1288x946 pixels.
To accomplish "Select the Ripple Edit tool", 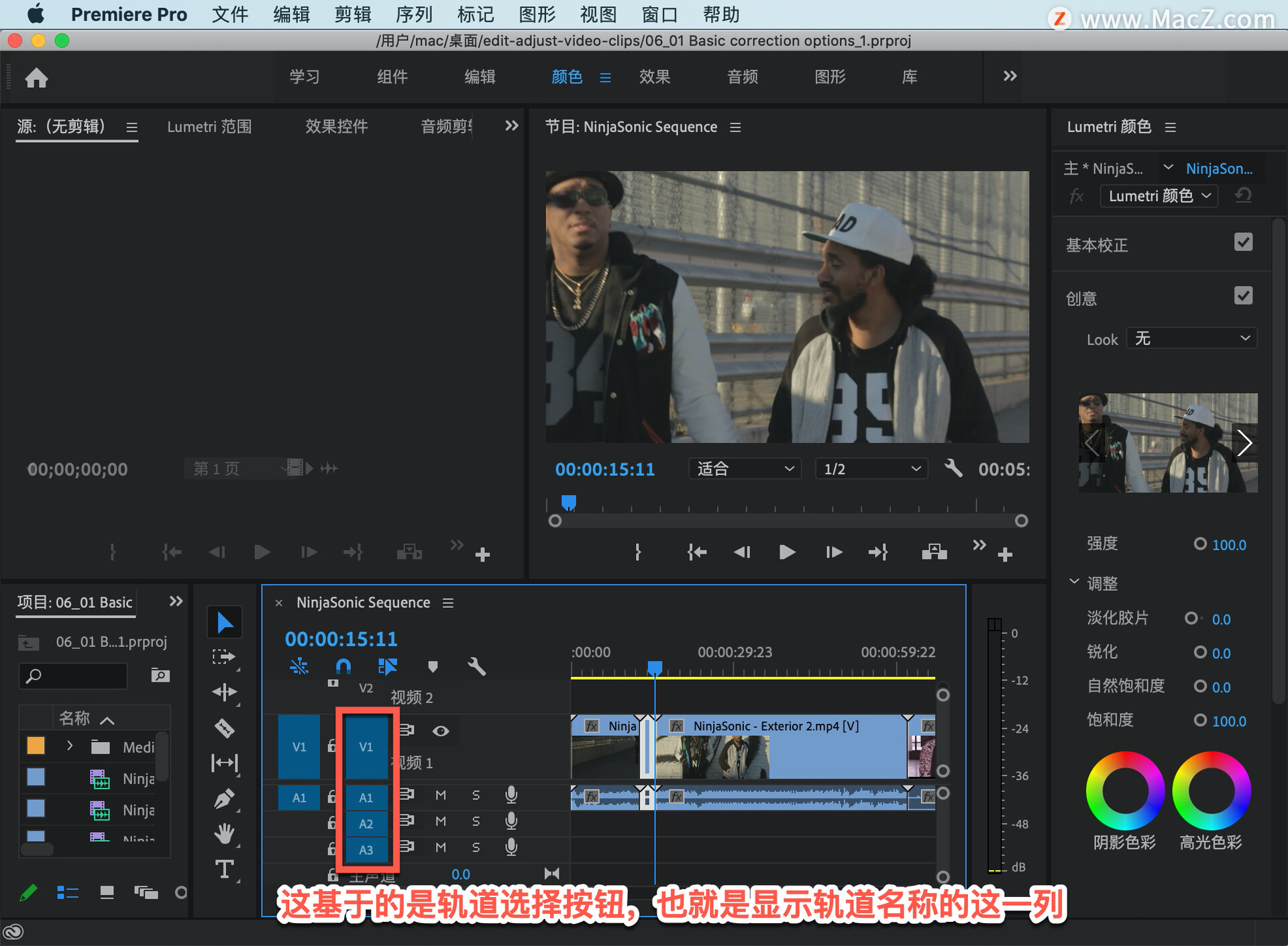I will pyautogui.click(x=224, y=692).
